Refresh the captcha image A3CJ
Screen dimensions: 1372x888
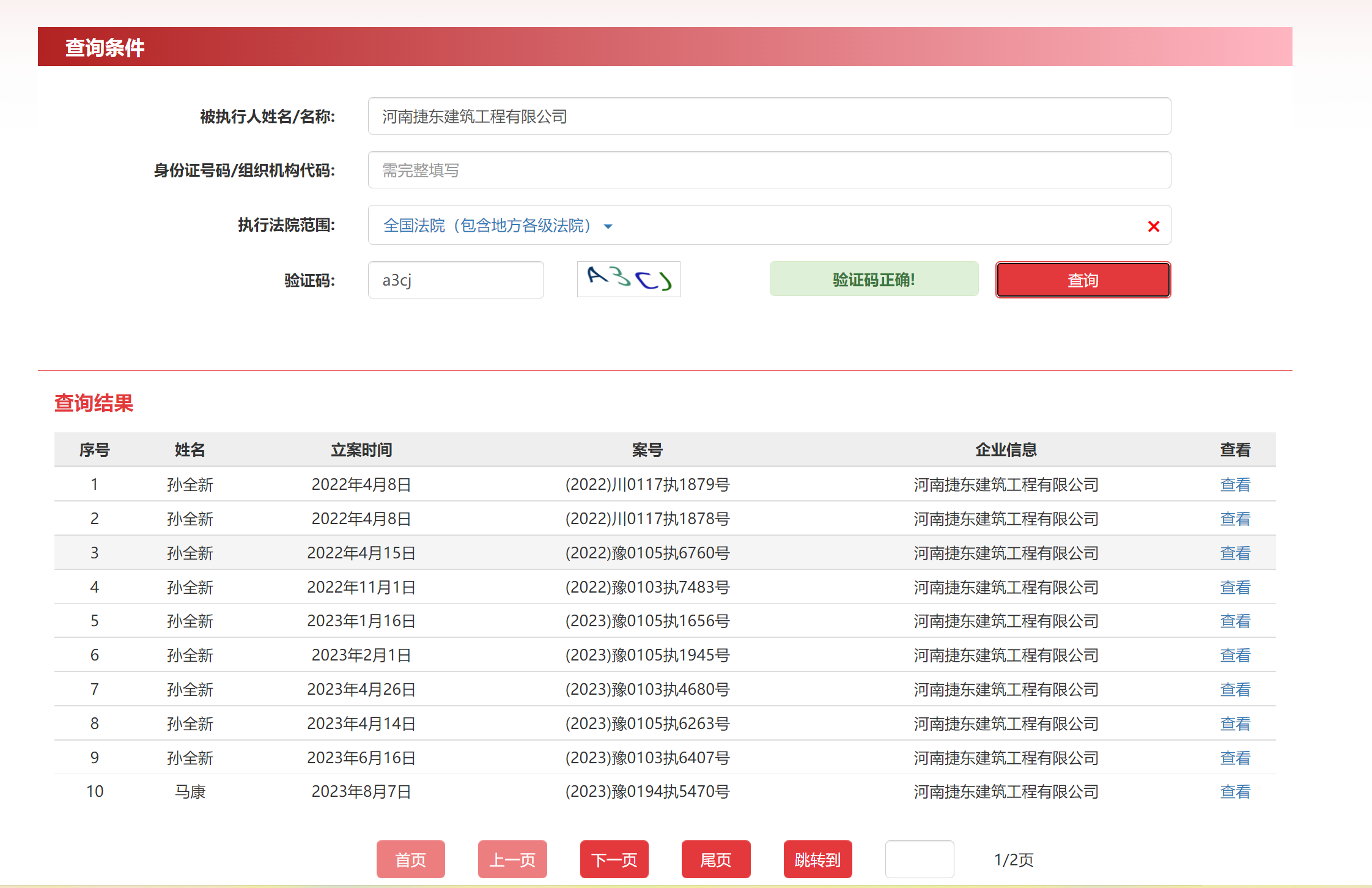click(x=629, y=279)
